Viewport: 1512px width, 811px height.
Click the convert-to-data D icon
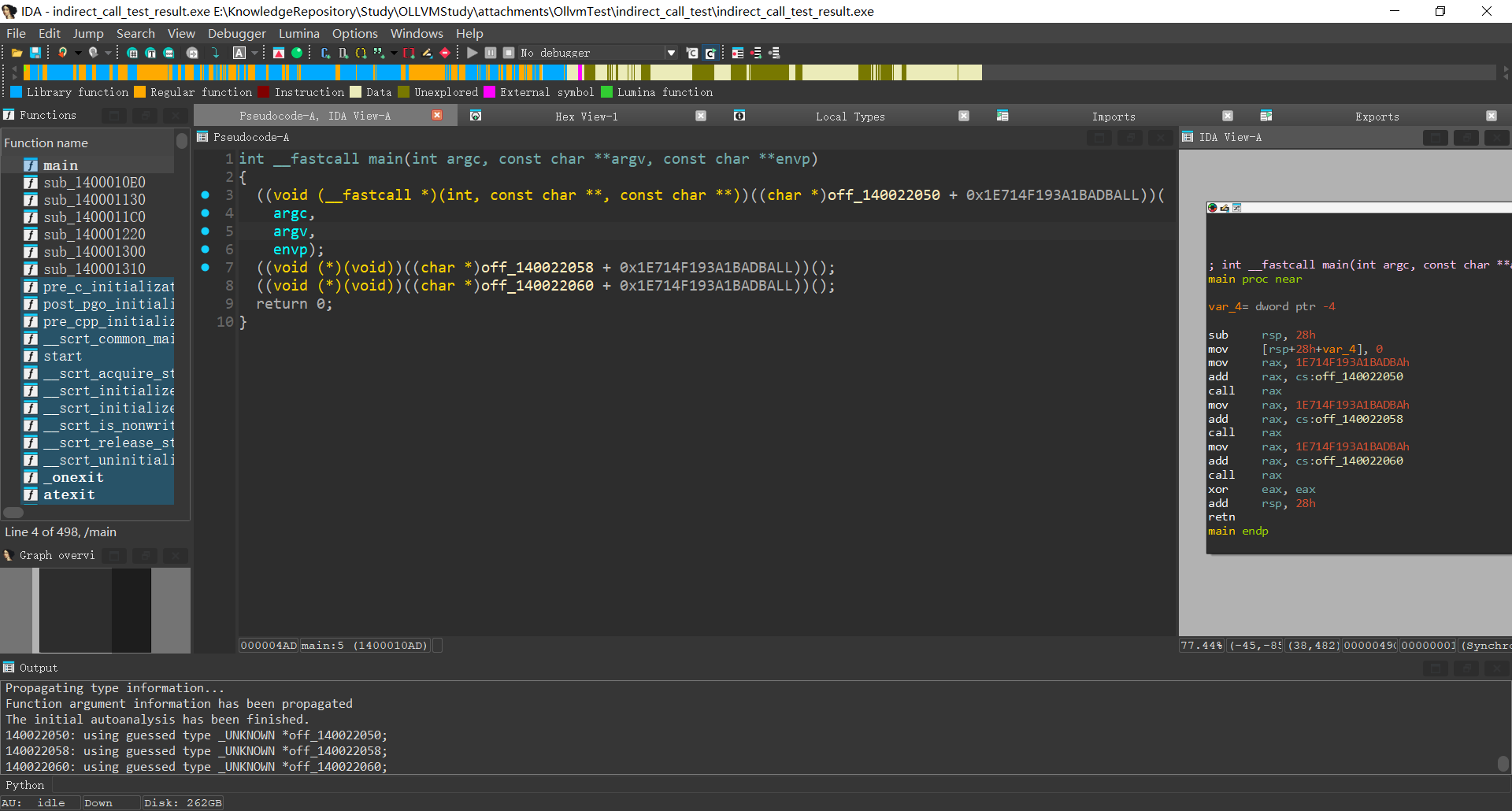coord(343,53)
